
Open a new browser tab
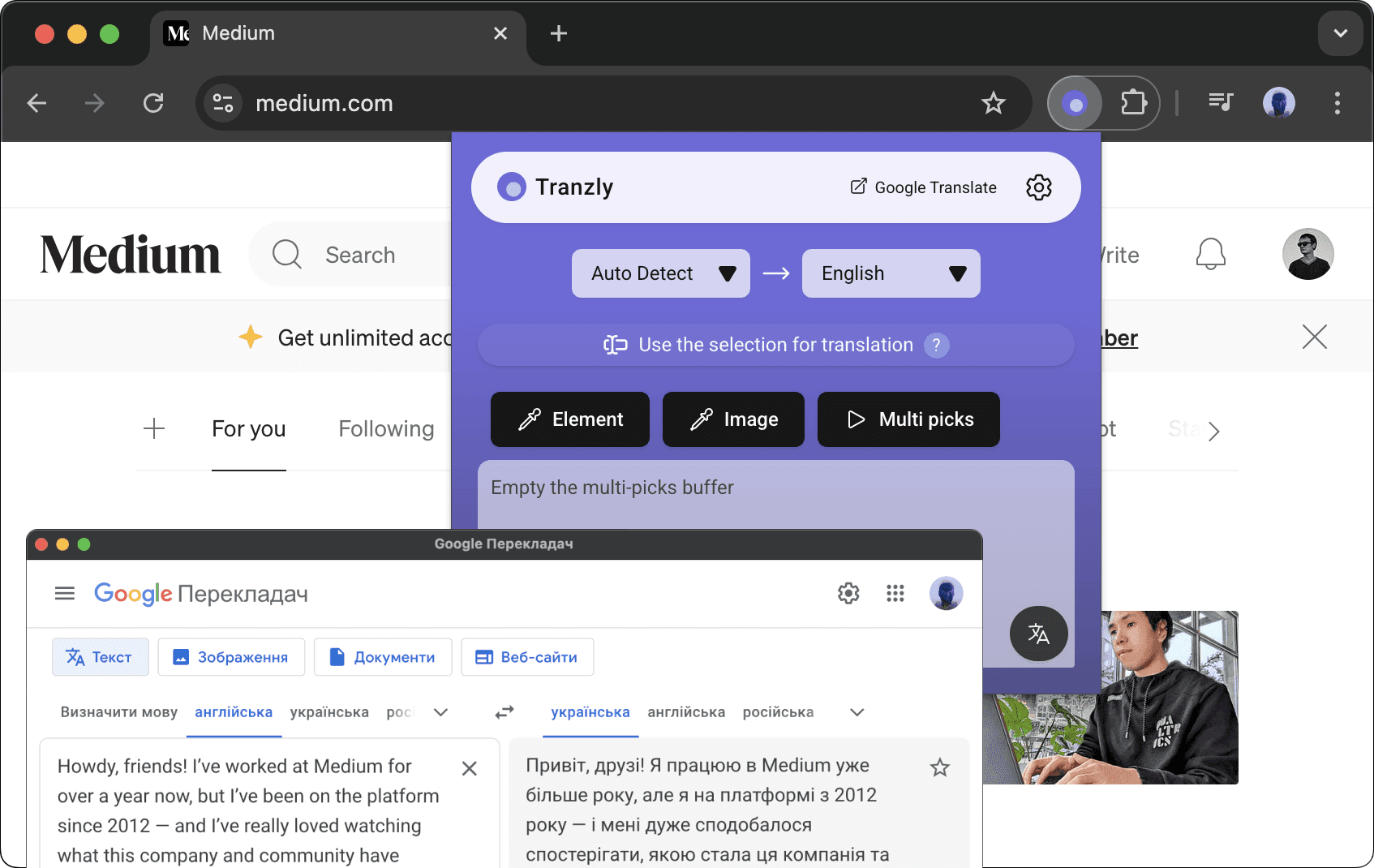[x=558, y=33]
